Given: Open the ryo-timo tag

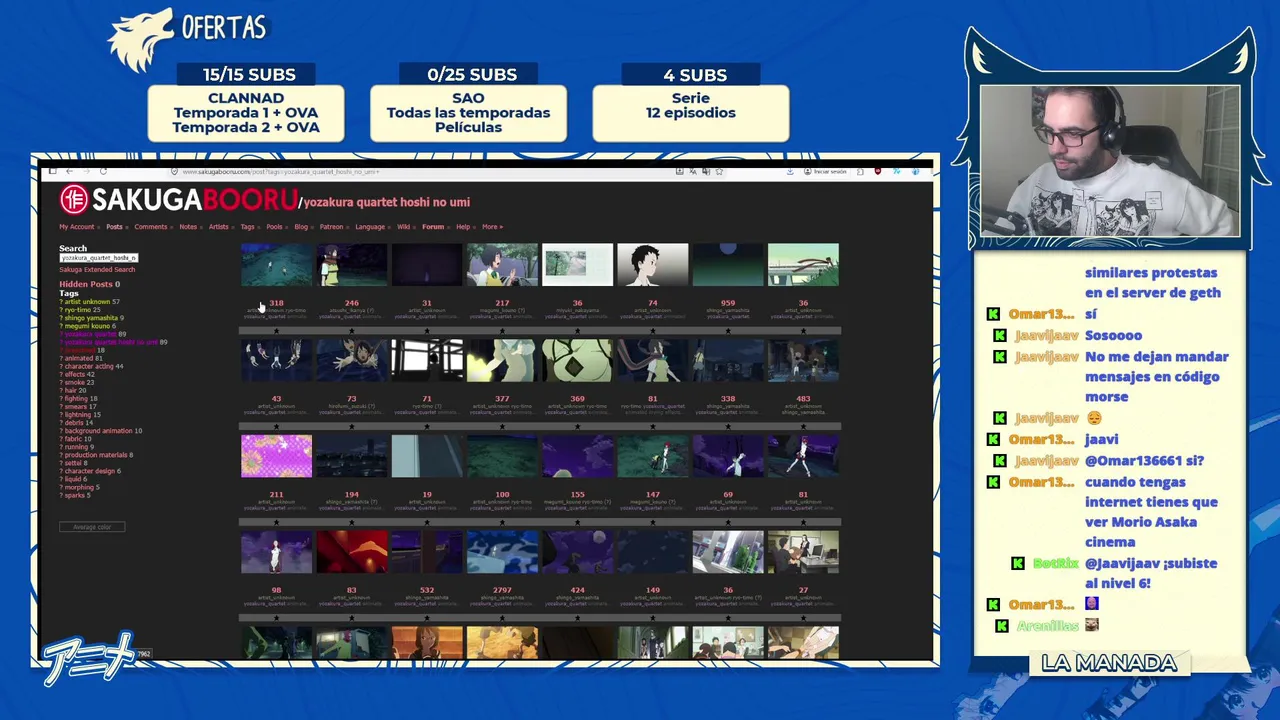Looking at the screenshot, I should click(x=78, y=310).
